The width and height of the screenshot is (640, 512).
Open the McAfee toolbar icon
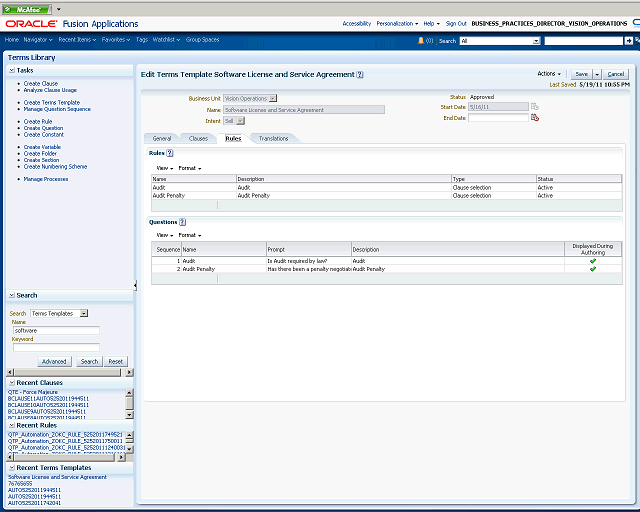pos(27,9)
